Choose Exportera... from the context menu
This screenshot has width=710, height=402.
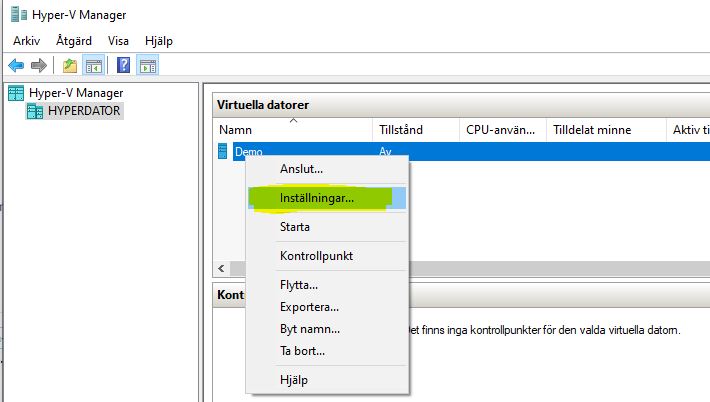coord(327,307)
